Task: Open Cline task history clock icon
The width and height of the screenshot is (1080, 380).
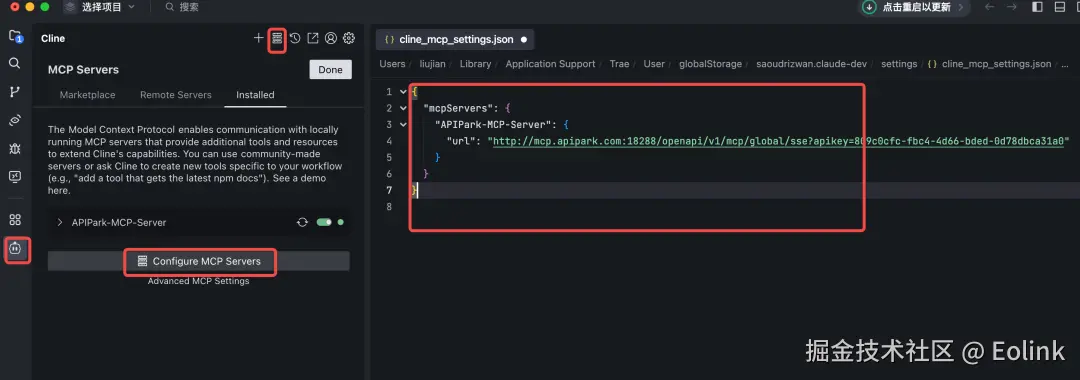Action: pyautogui.click(x=295, y=38)
